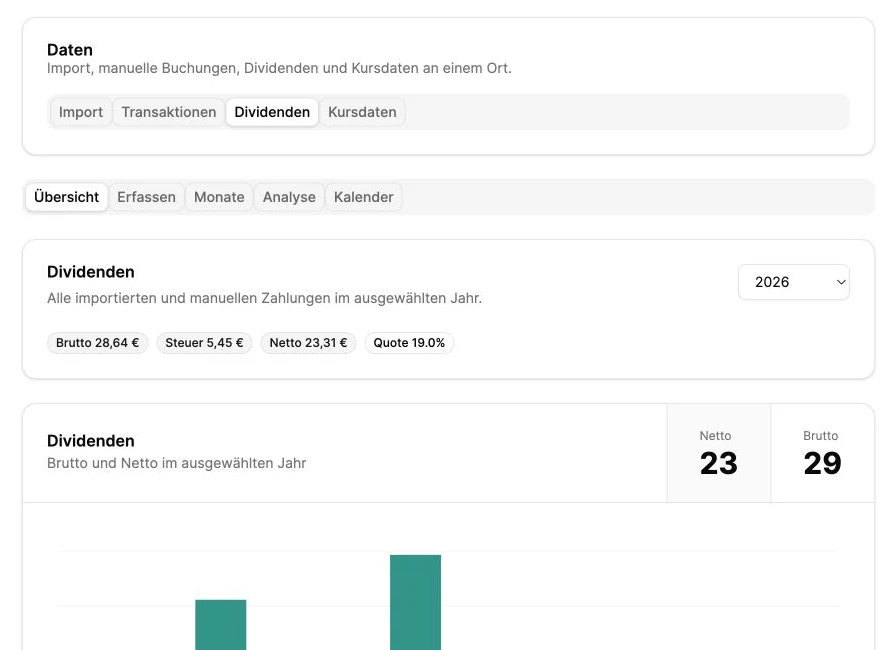Select the Dividenden tab

point(272,112)
